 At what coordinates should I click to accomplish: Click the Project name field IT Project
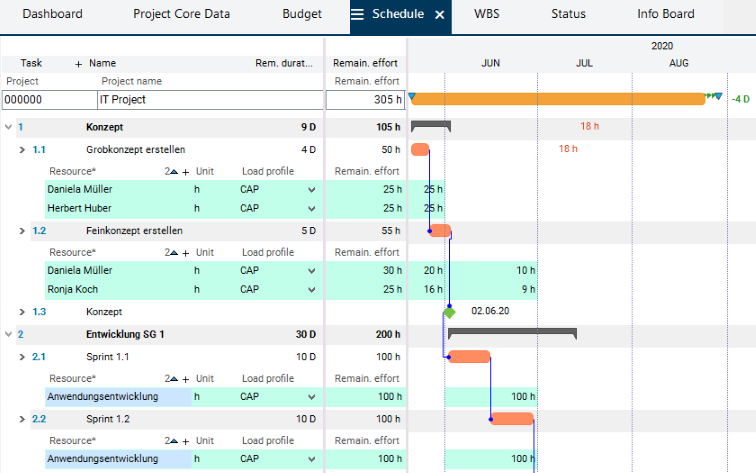coord(209,100)
